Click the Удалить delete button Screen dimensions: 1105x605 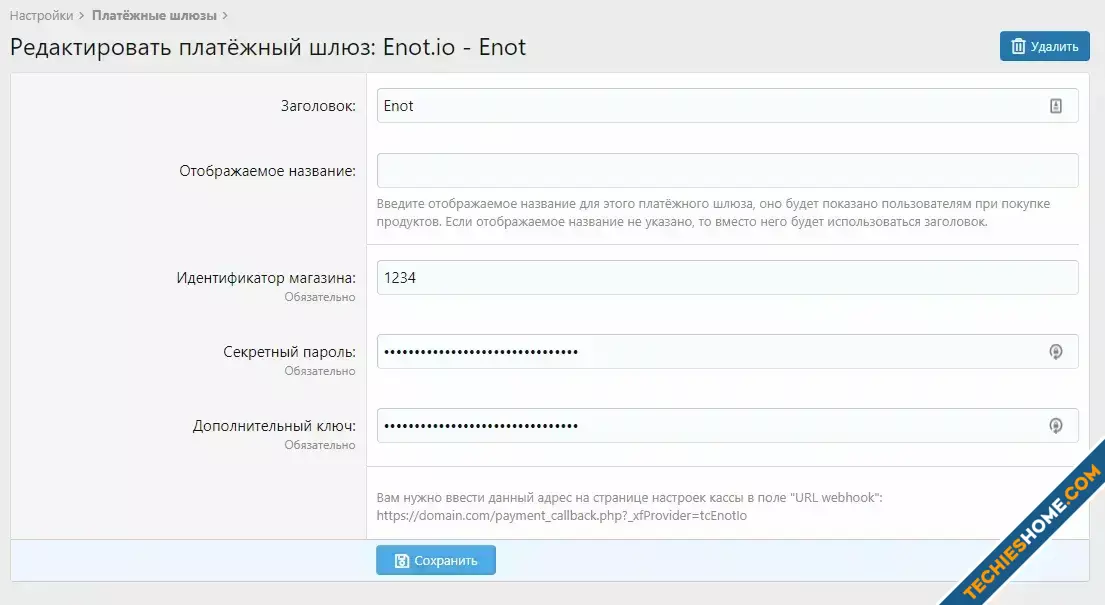[x=1044, y=47]
